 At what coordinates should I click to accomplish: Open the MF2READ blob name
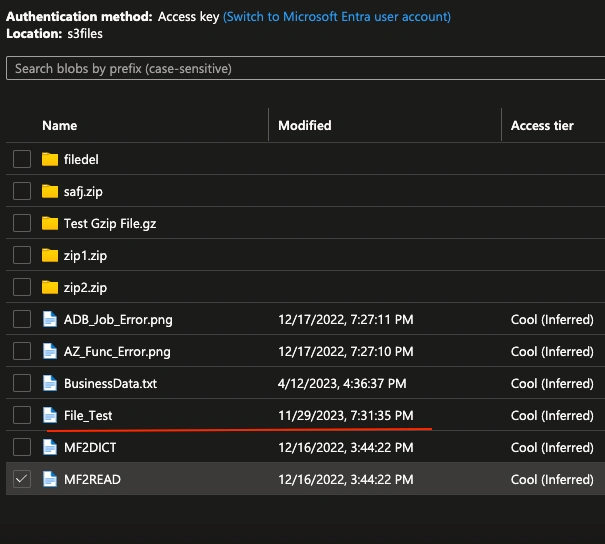(x=92, y=480)
